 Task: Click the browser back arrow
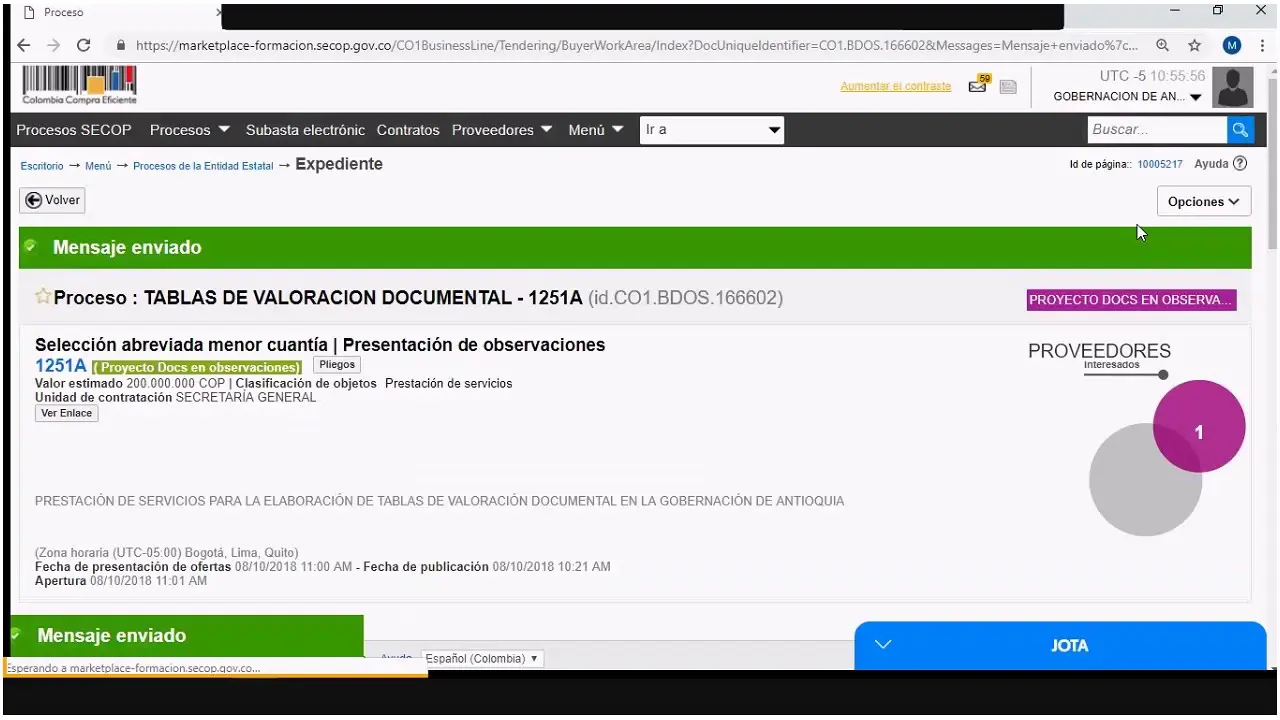[x=24, y=45]
